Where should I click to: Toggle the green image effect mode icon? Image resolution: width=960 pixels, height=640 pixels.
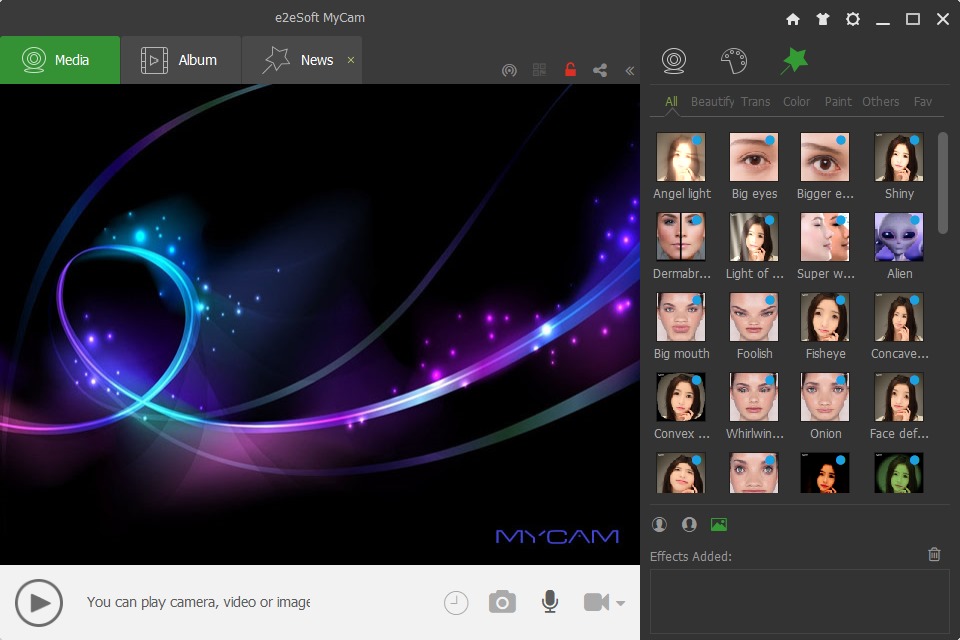click(718, 524)
